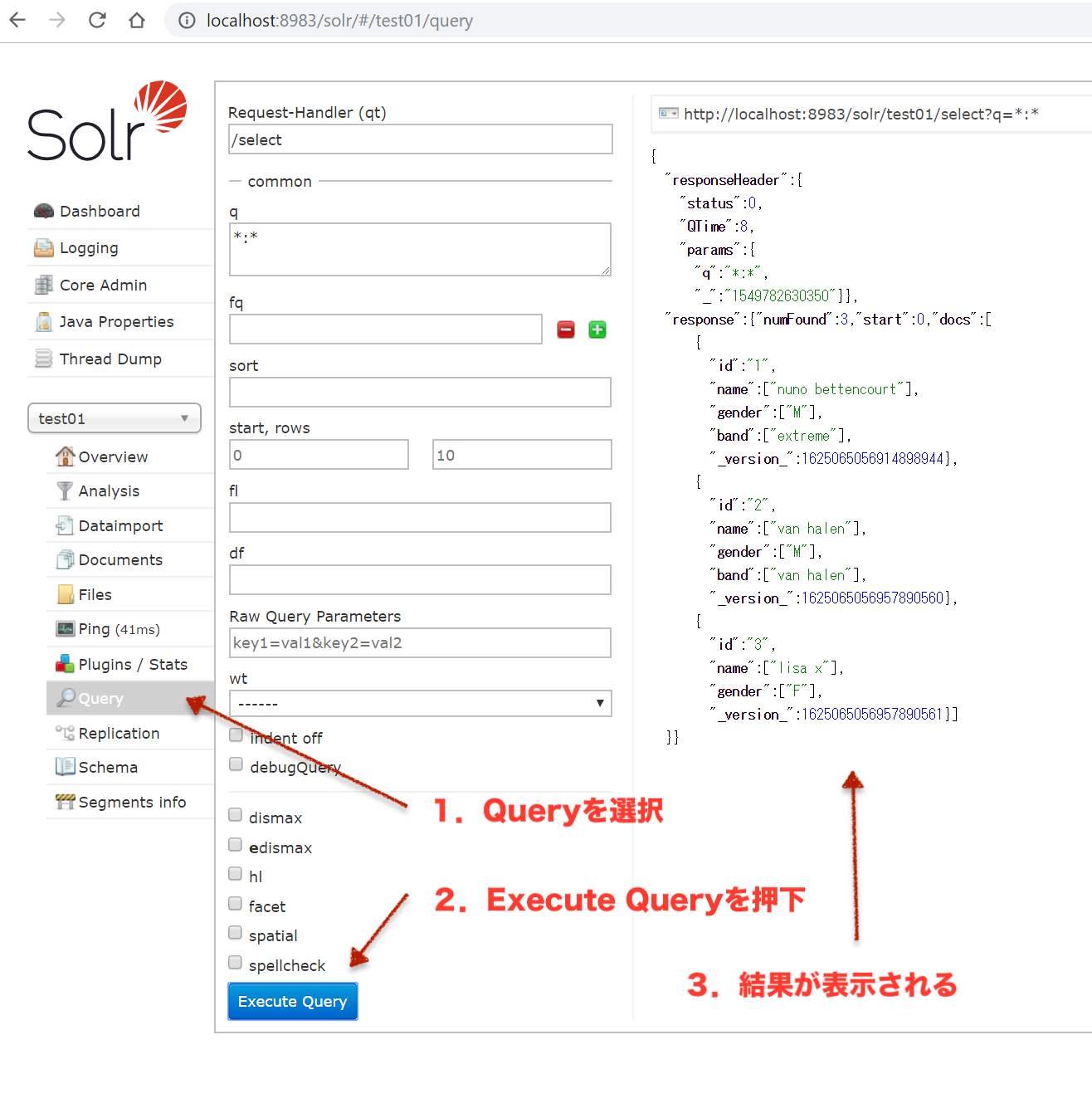Enable the spatial checkbox
The width and height of the screenshot is (1092, 1108).
[x=235, y=933]
